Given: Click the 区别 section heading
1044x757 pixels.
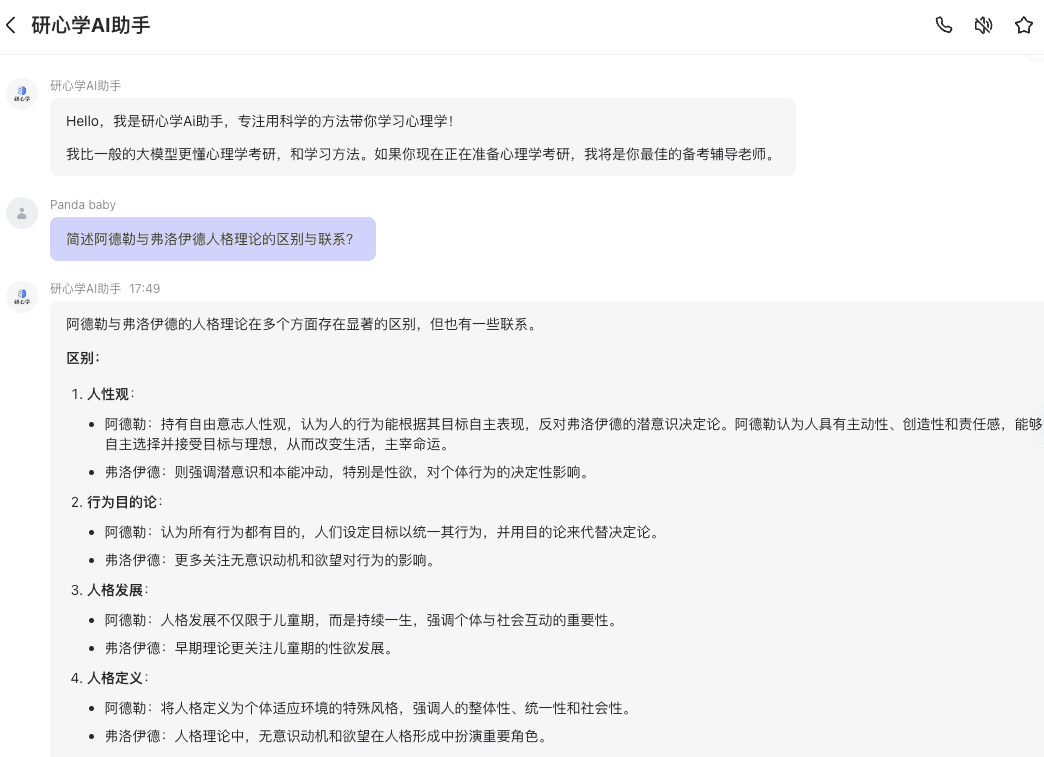Looking at the screenshot, I should point(83,358).
